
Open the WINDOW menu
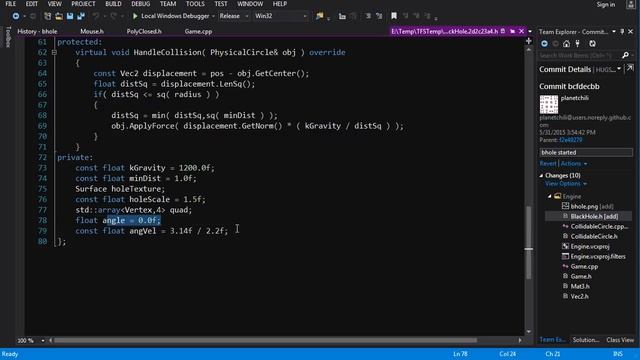coord(250,4)
